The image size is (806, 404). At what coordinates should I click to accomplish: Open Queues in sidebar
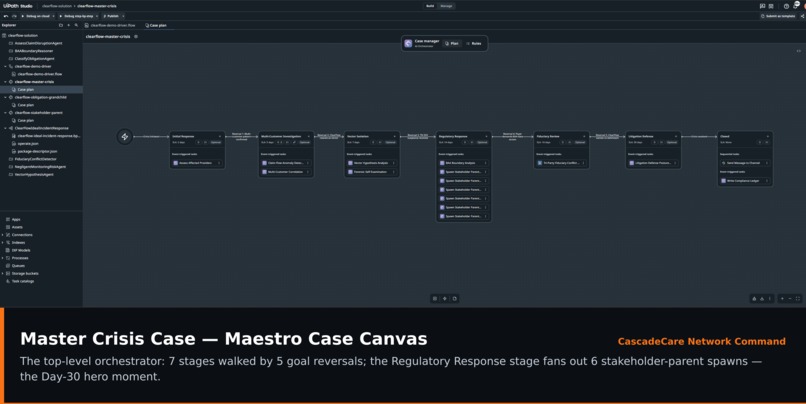click(x=18, y=266)
